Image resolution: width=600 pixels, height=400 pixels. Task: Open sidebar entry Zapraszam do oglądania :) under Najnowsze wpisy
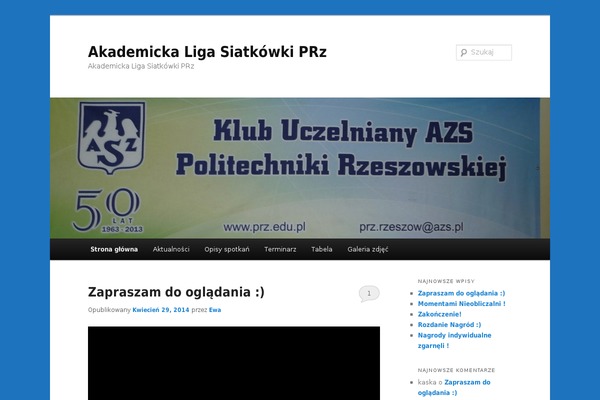pos(461,293)
